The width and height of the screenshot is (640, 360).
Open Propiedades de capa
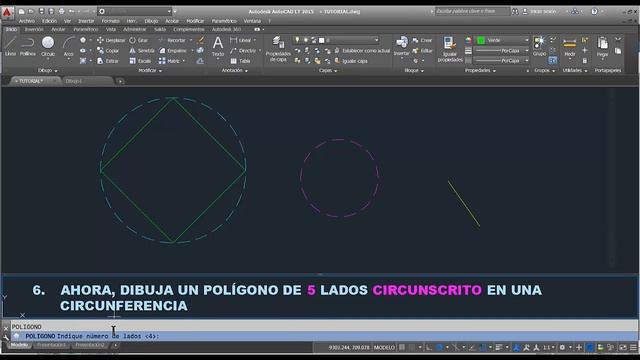(x=278, y=49)
